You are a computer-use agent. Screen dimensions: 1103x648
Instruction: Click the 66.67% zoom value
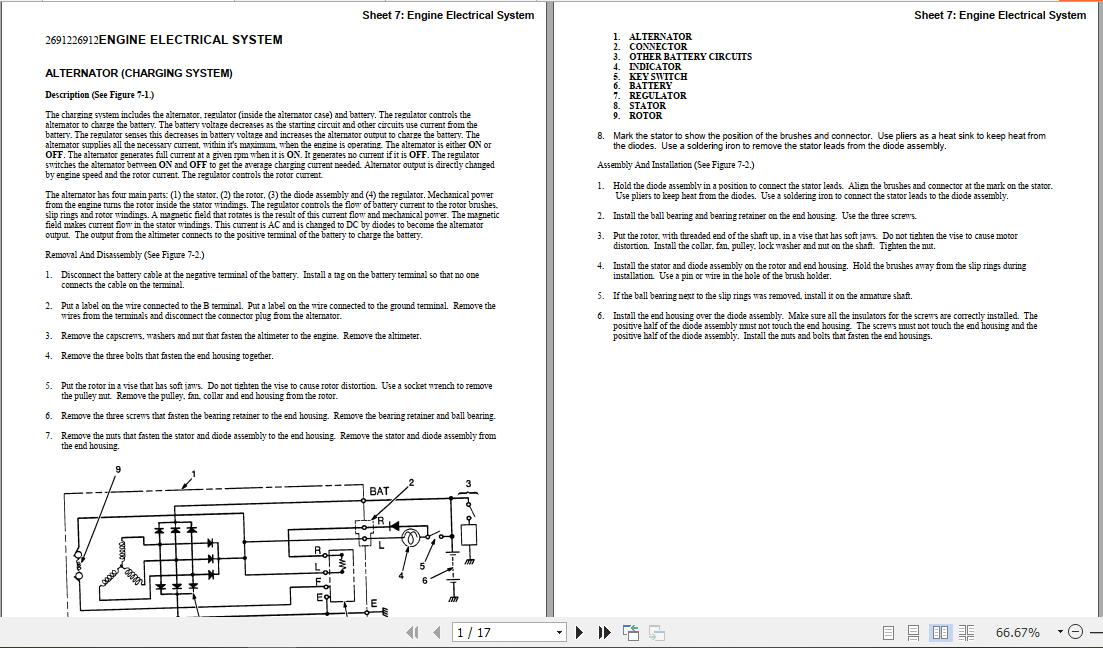tap(1018, 633)
